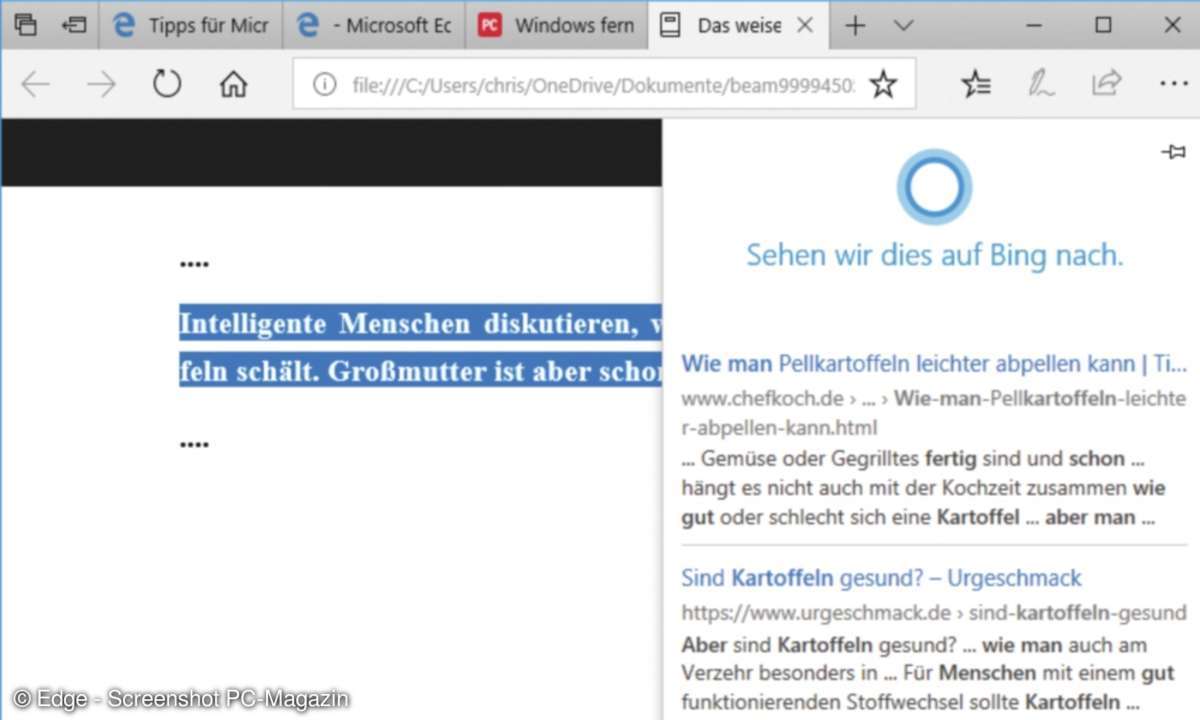The width and height of the screenshot is (1200, 720).
Task: Open 'Sind Kartoffeln gesund? – Urgeschmack' result
Action: [x=881, y=578]
